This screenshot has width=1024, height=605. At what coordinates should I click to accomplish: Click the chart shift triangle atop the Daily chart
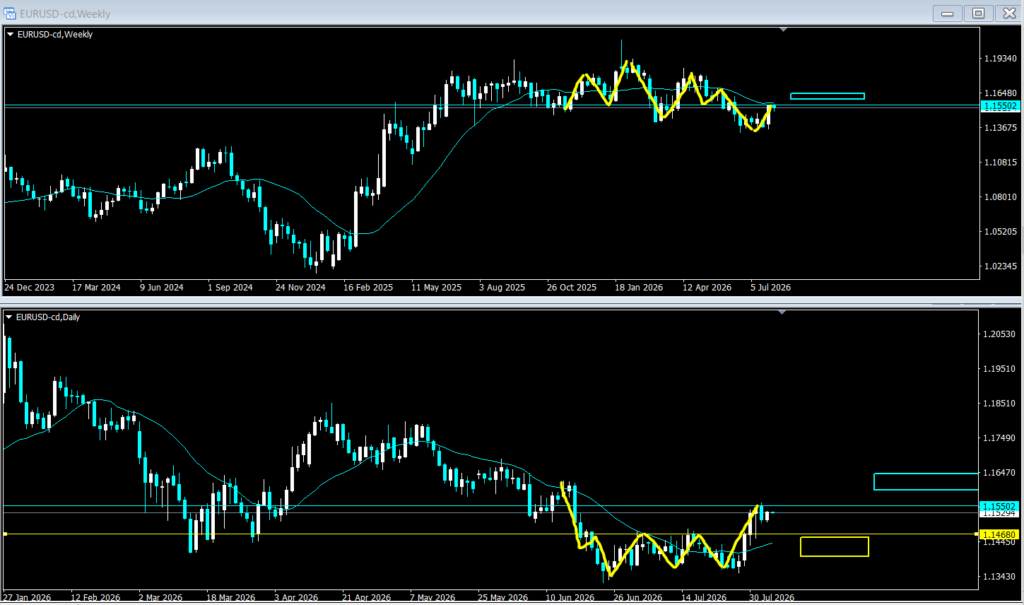782,312
